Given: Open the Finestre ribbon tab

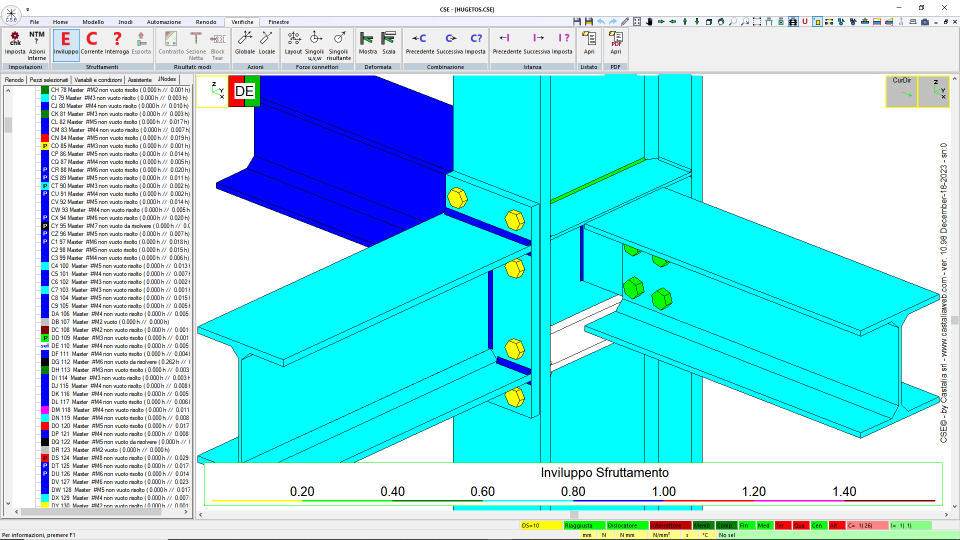Looking at the screenshot, I should pos(279,22).
